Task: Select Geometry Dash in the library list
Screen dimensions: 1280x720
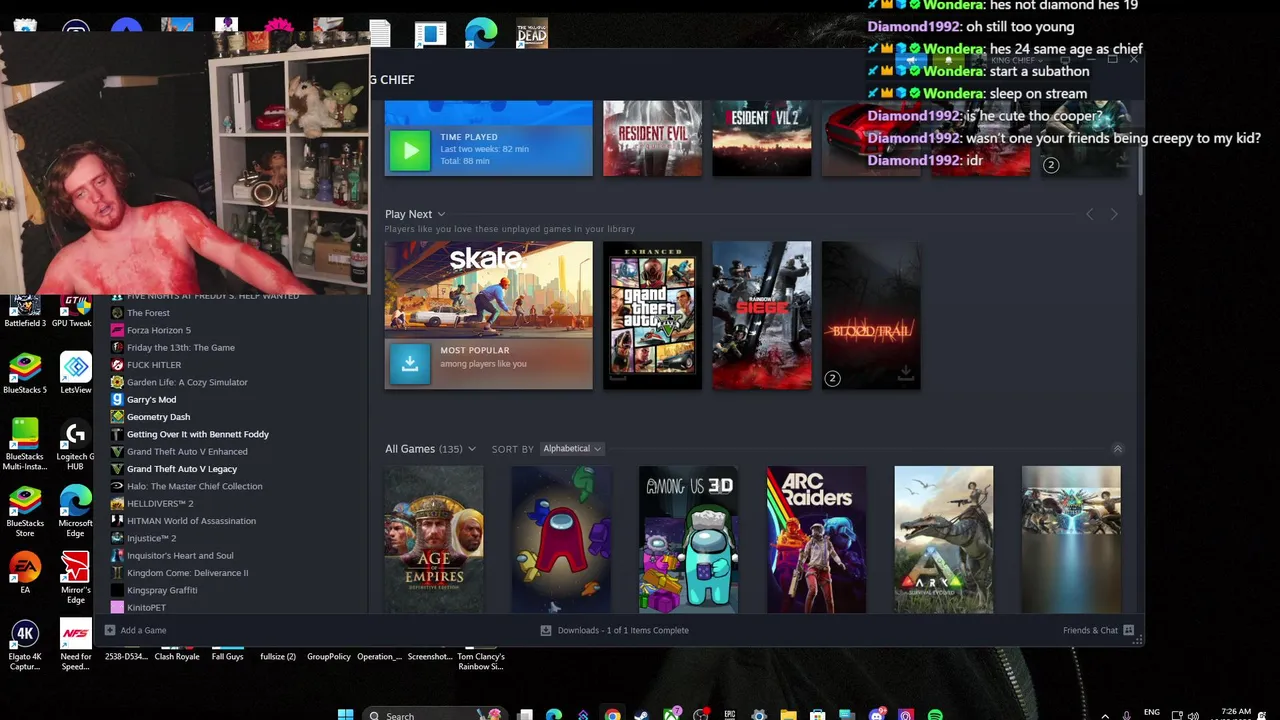Action: pyautogui.click(x=158, y=417)
